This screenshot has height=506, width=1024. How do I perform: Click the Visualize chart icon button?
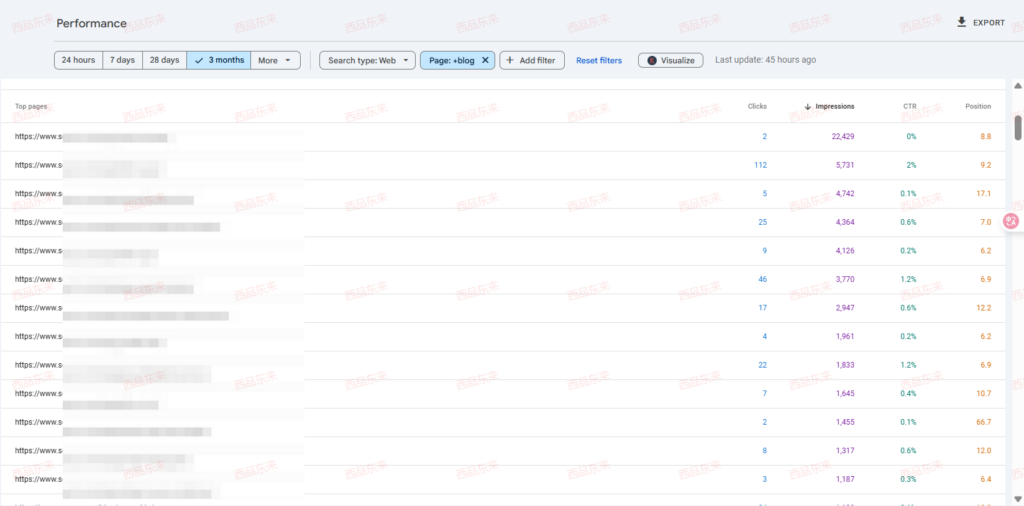tap(652, 60)
